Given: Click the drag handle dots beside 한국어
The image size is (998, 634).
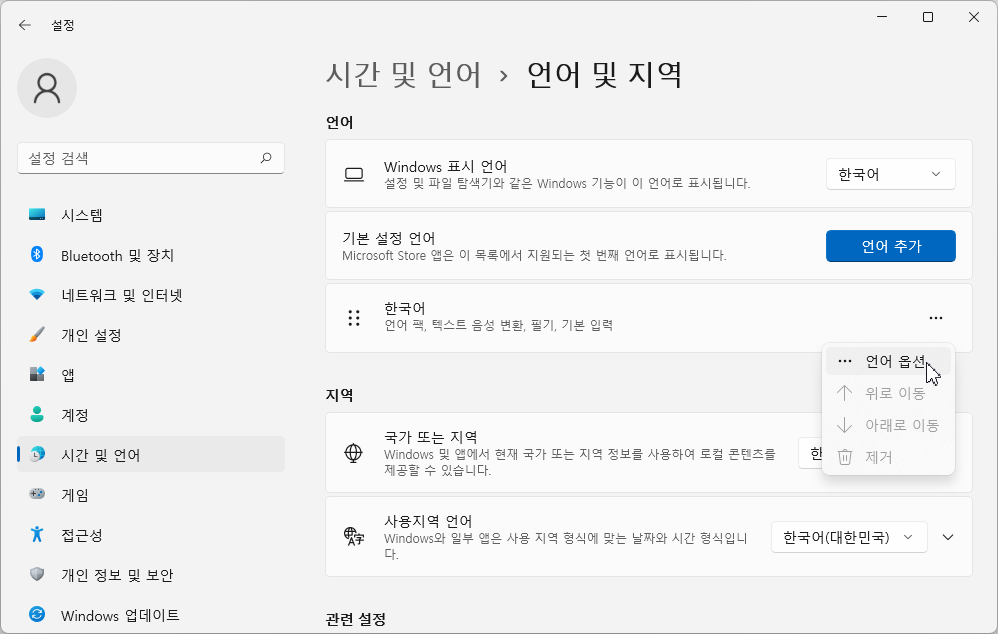Looking at the screenshot, I should 354,318.
